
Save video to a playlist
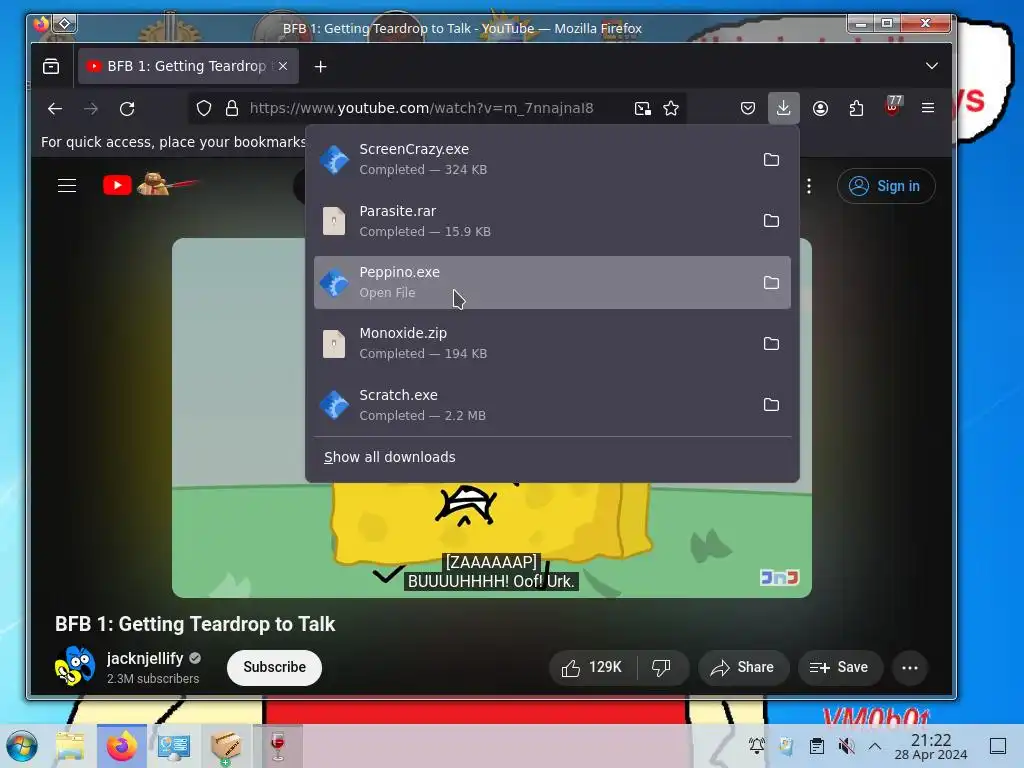pos(840,667)
